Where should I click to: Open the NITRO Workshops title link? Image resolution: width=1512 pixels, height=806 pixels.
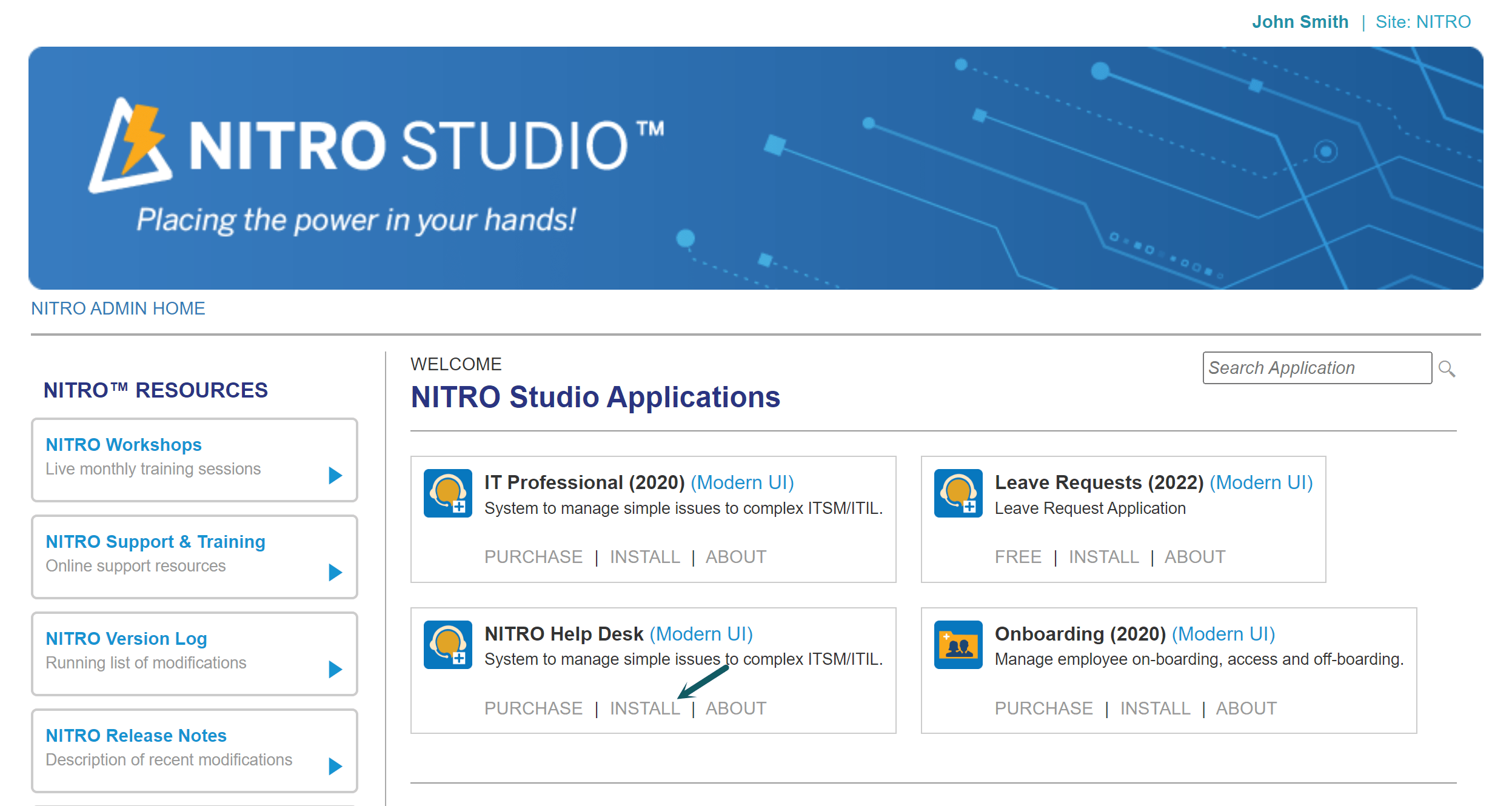tap(124, 445)
